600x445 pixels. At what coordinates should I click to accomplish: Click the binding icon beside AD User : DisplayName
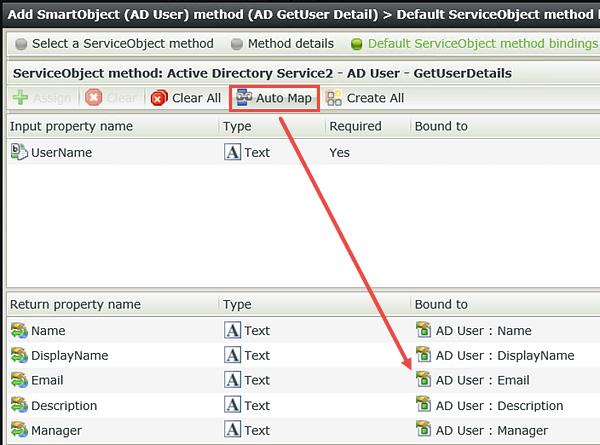423,354
